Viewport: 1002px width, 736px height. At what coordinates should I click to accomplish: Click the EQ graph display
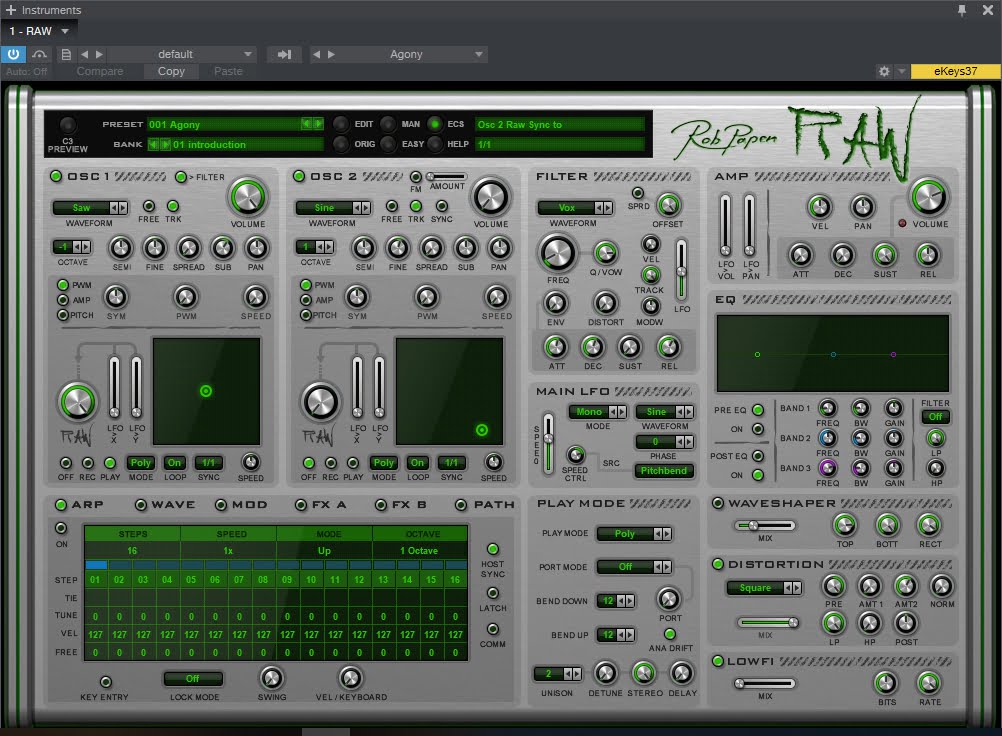pos(833,353)
